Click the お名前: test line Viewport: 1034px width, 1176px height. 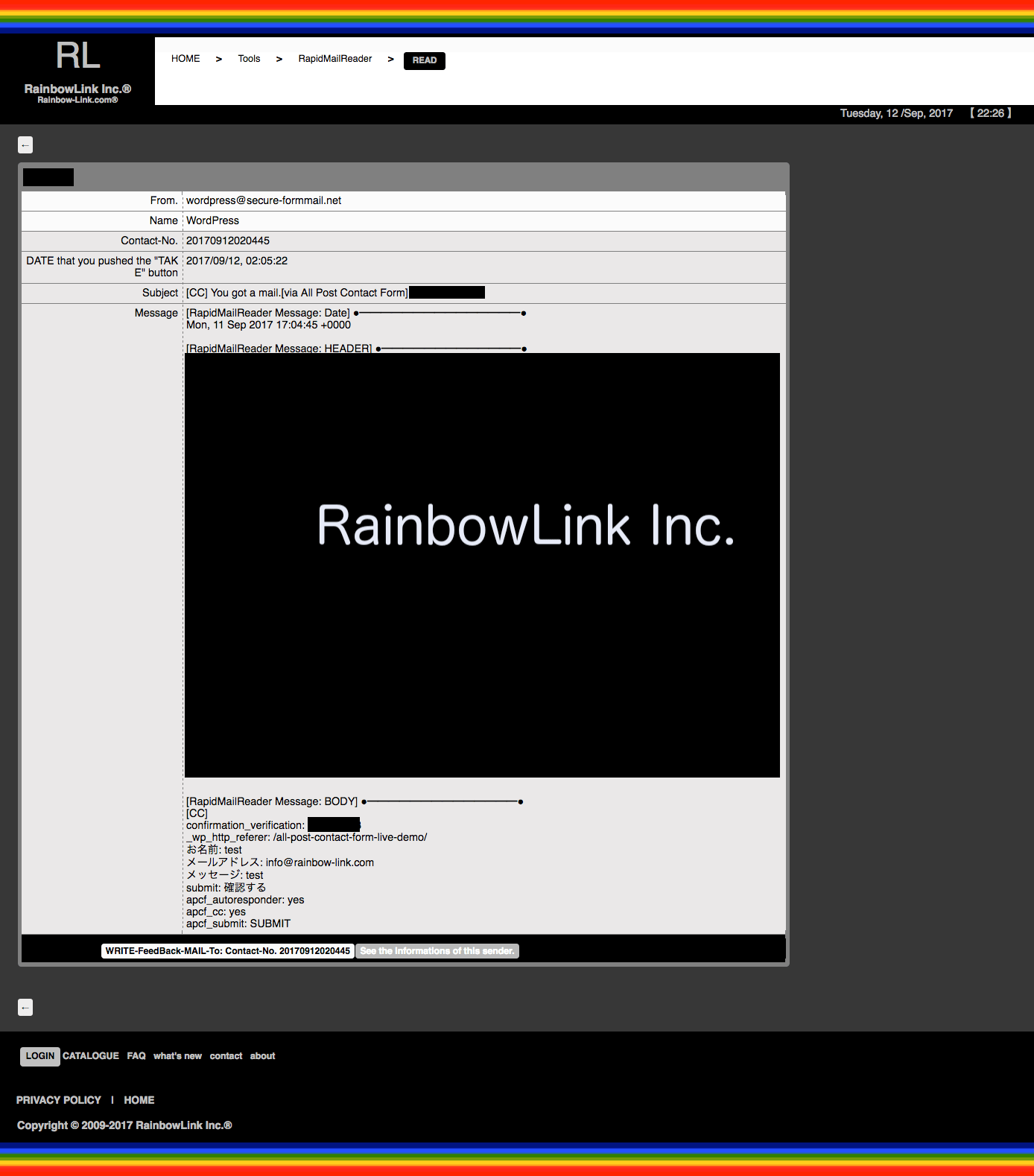click(214, 850)
